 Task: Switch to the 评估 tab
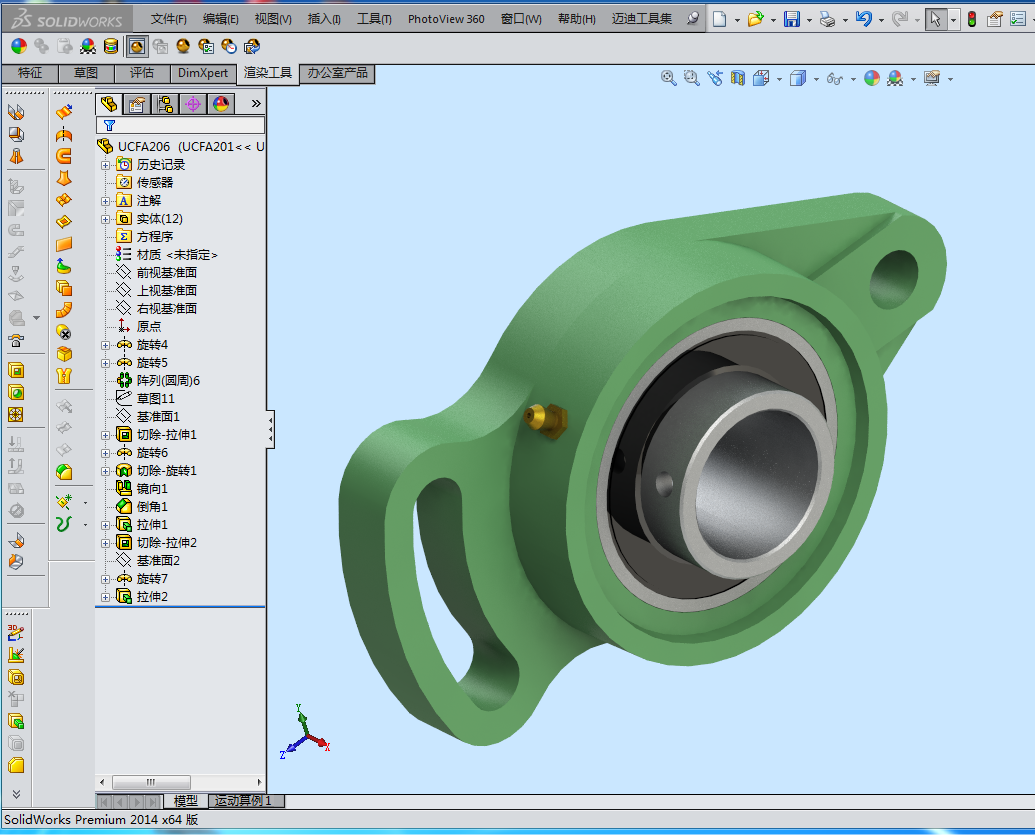pyautogui.click(x=142, y=73)
